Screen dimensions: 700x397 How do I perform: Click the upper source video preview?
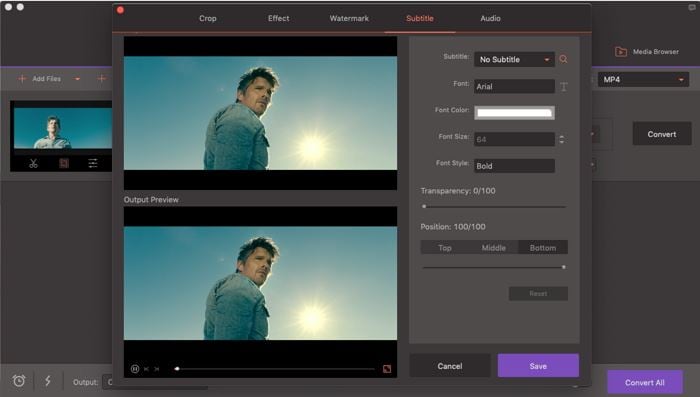(x=260, y=113)
